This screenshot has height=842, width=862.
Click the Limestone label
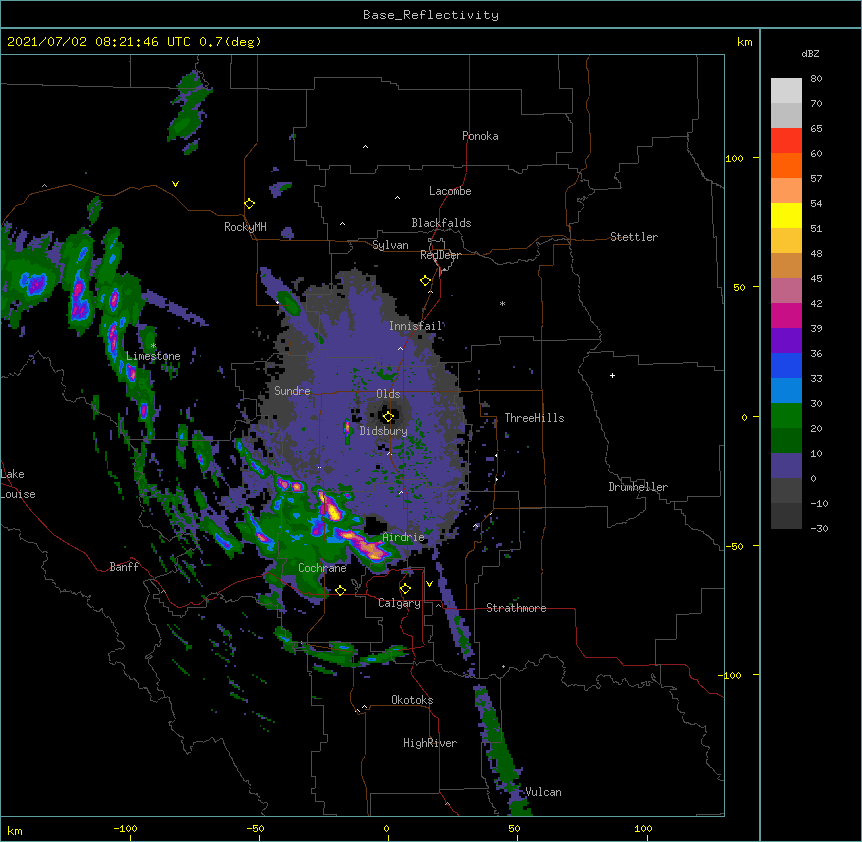coord(153,356)
